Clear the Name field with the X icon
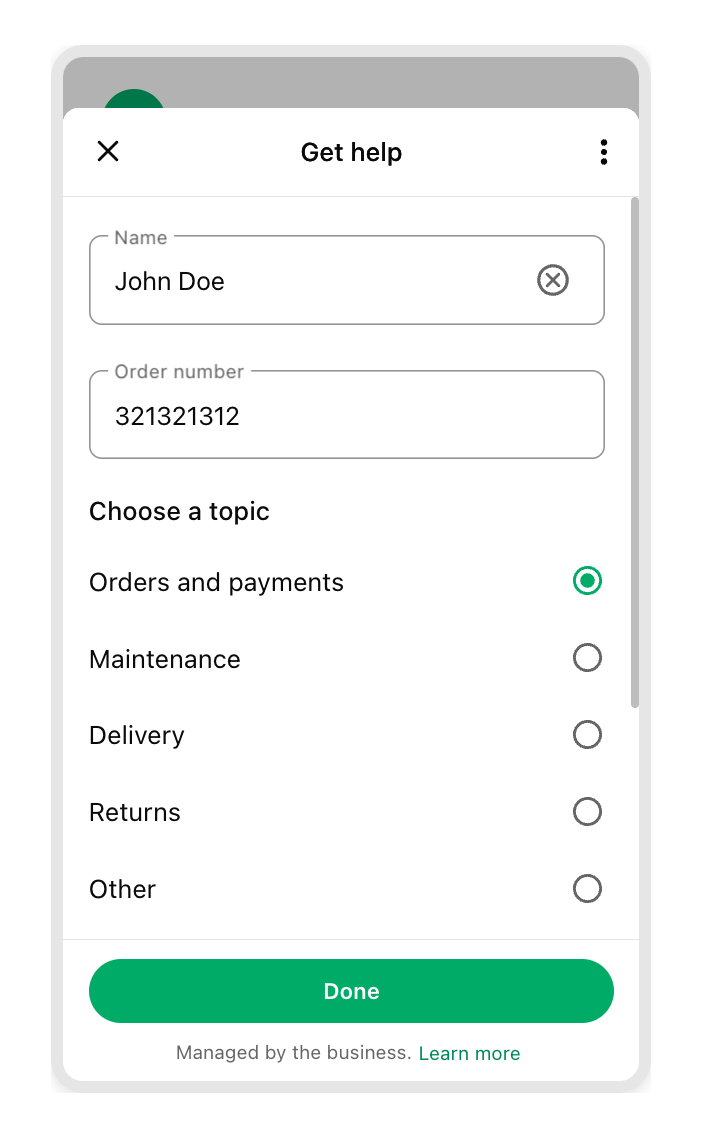The width and height of the screenshot is (702, 1144). click(552, 281)
